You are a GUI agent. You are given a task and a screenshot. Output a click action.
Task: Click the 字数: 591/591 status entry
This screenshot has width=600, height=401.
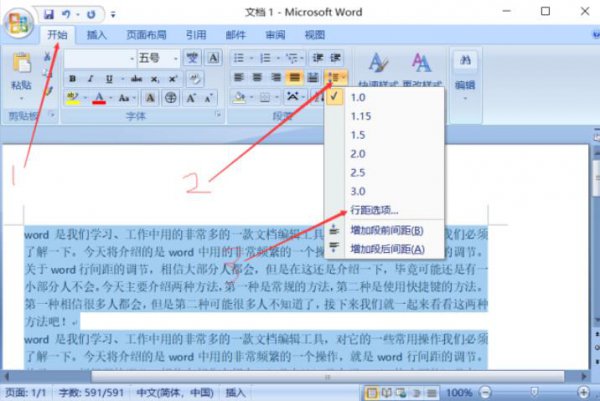[91, 393]
